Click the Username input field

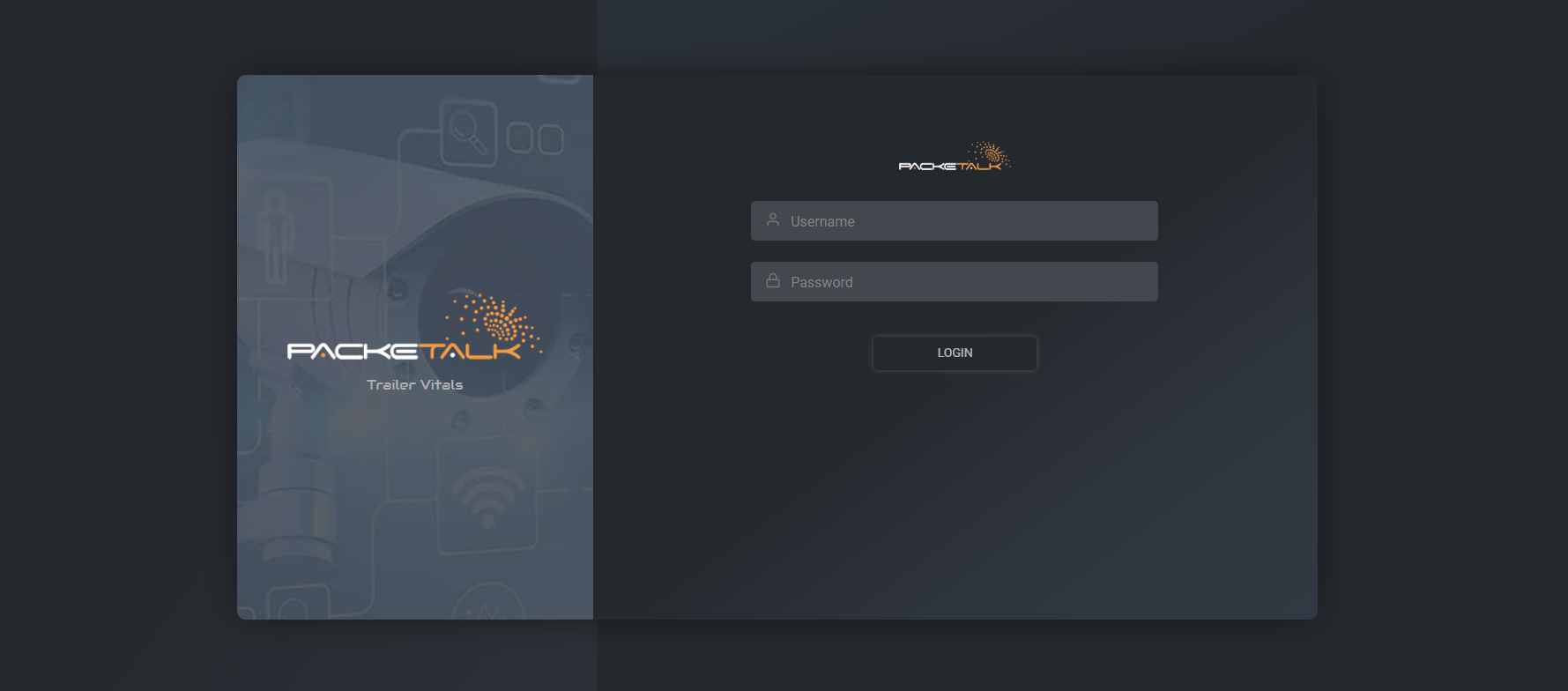click(x=954, y=220)
